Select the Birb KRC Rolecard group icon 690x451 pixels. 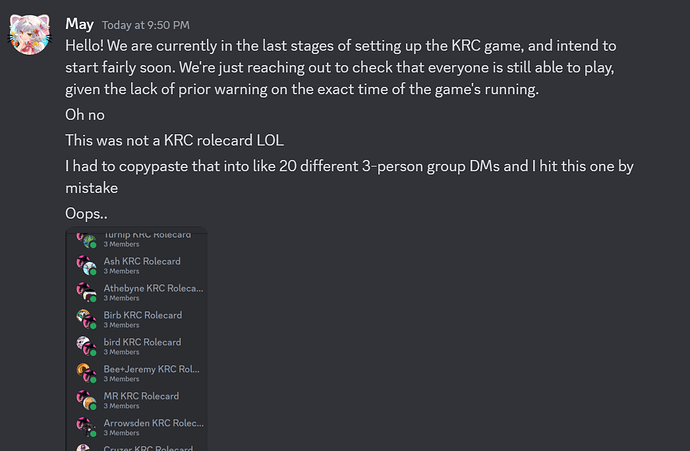(84, 319)
